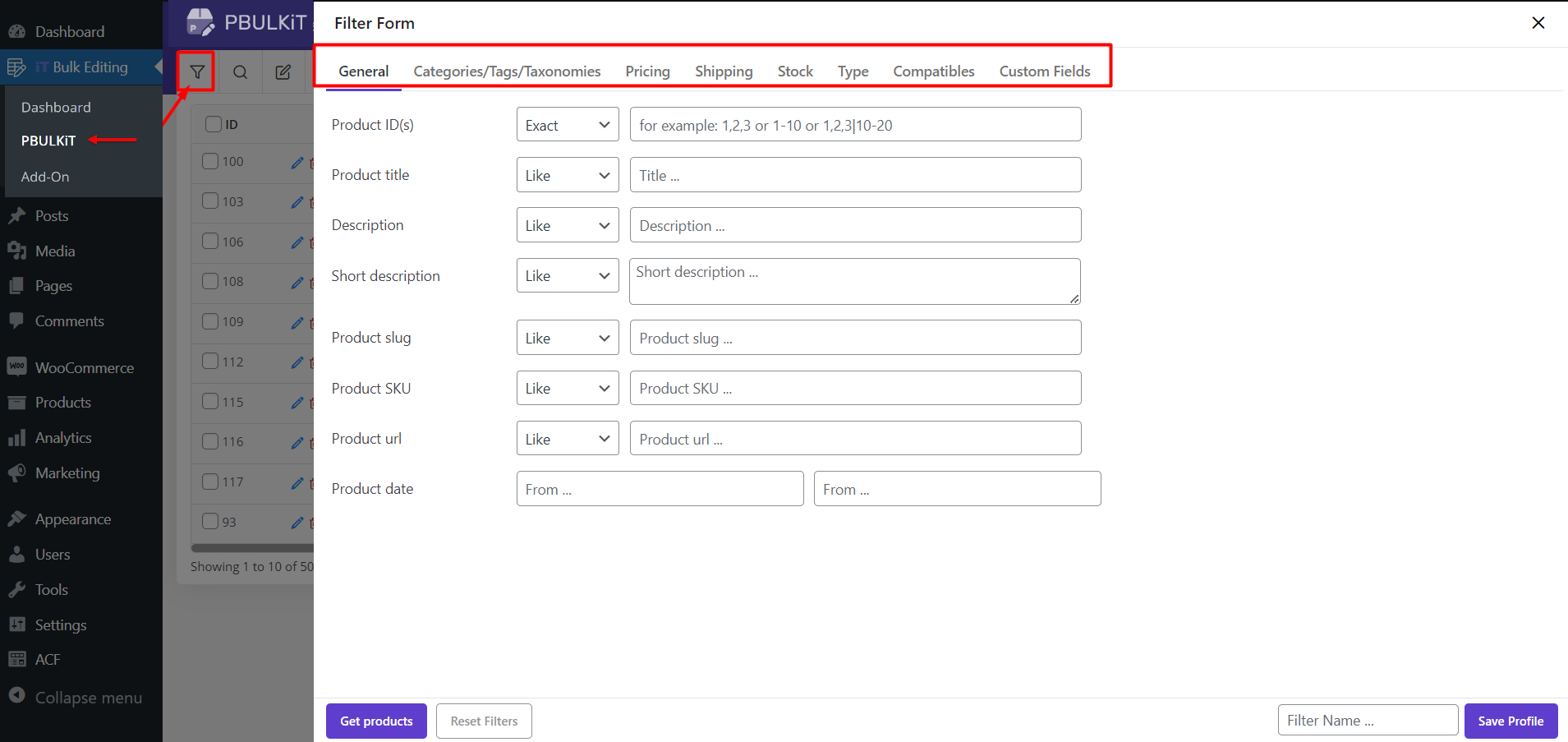Screen dimensions: 1568x742
Task: Click the edit pencil for product 93
Action: point(297,523)
